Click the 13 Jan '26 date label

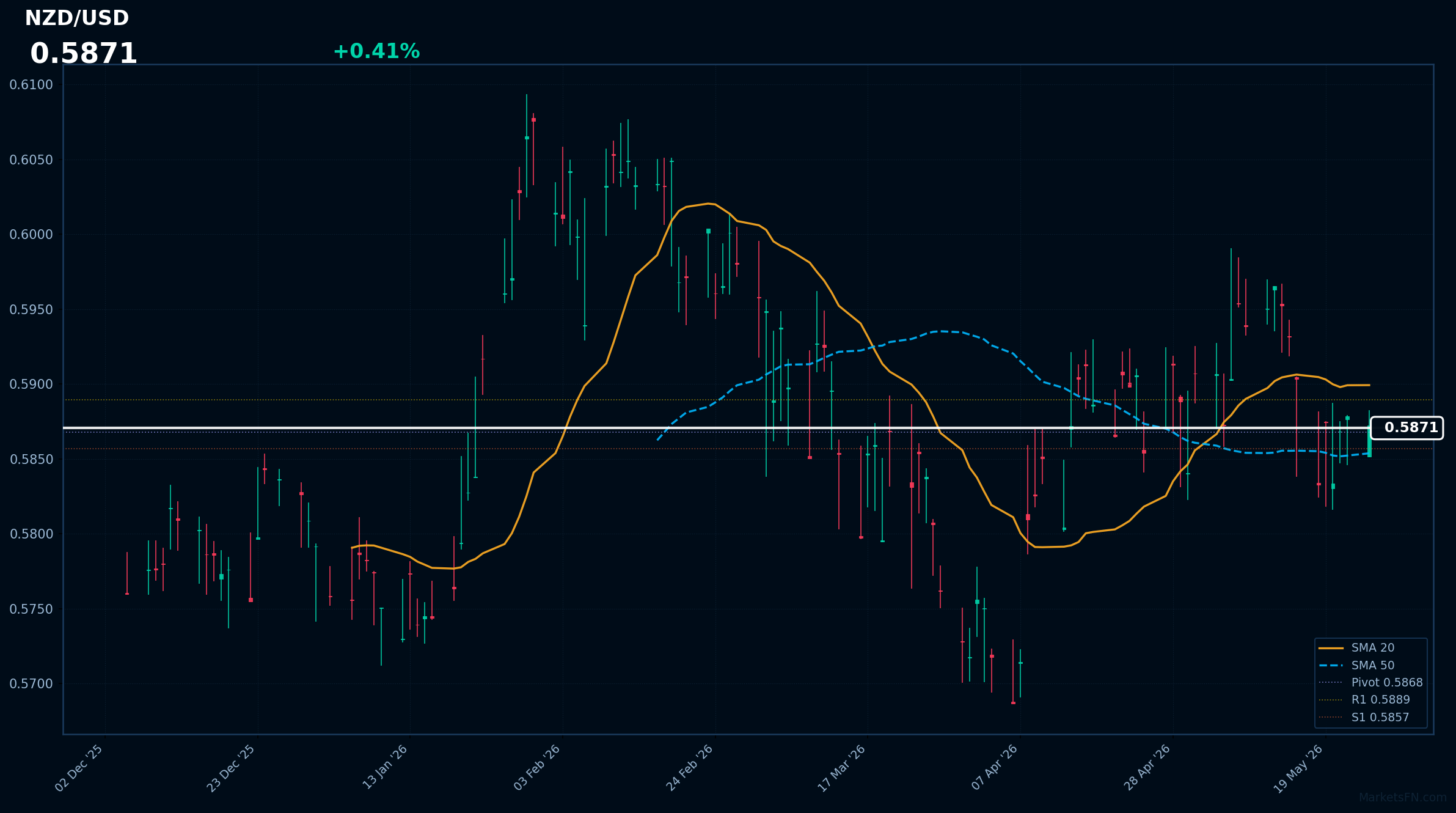(x=385, y=767)
